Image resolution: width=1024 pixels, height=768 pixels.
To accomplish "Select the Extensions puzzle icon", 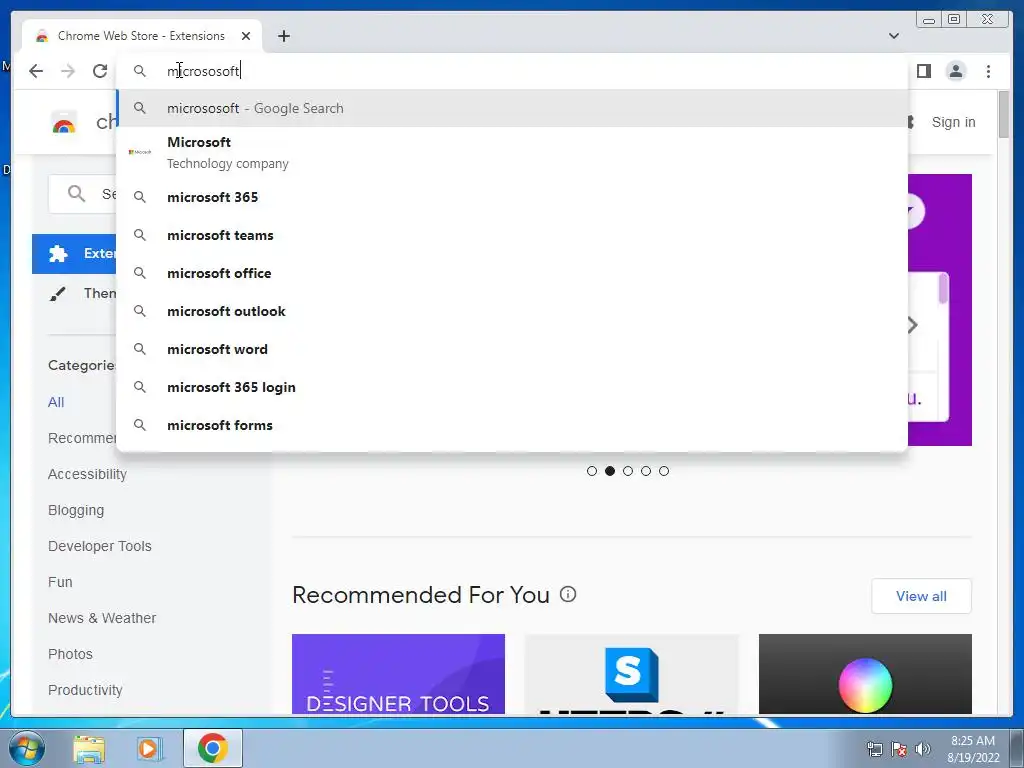I will coord(58,253).
